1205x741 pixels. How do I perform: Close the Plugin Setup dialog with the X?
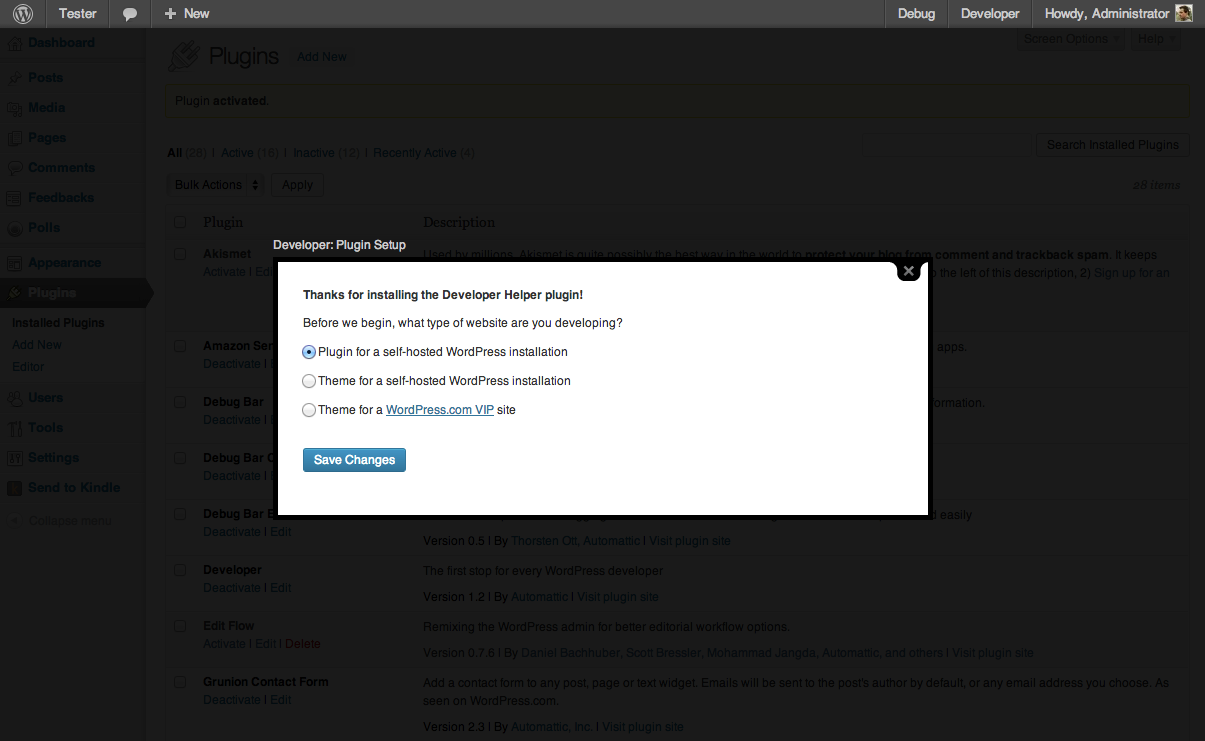pos(908,271)
